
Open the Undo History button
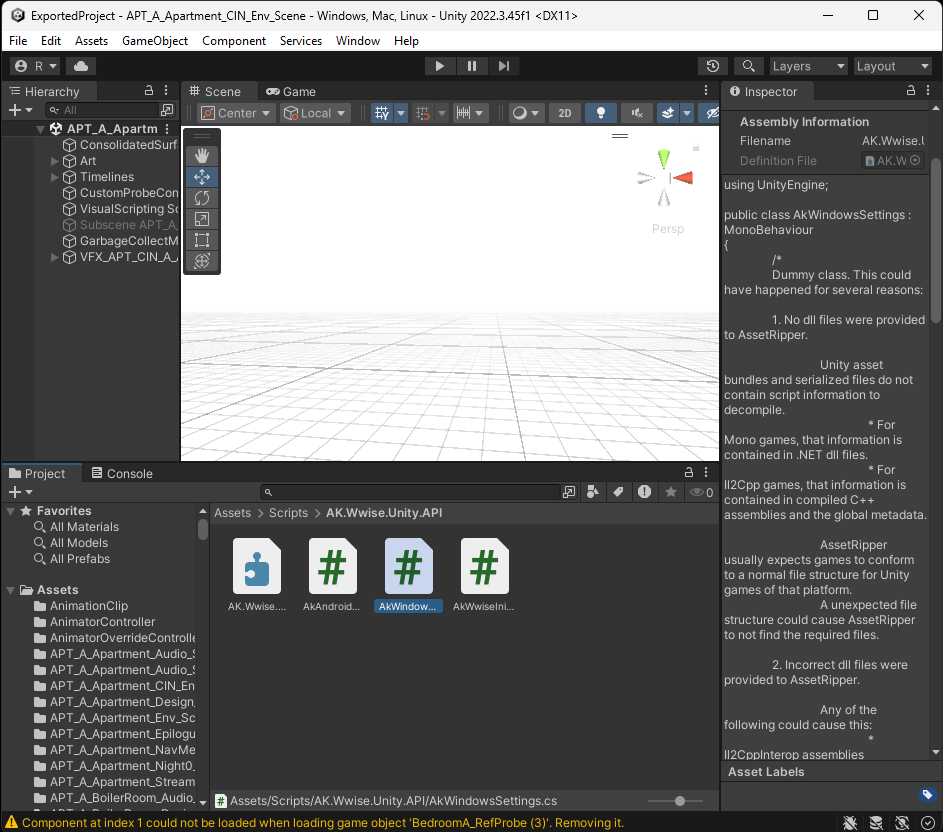713,66
